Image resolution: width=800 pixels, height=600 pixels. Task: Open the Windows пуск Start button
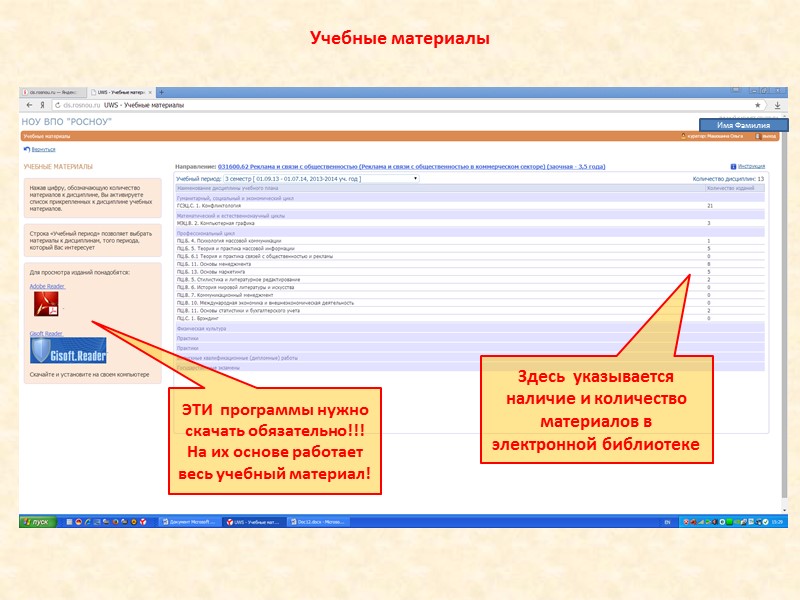[38, 521]
